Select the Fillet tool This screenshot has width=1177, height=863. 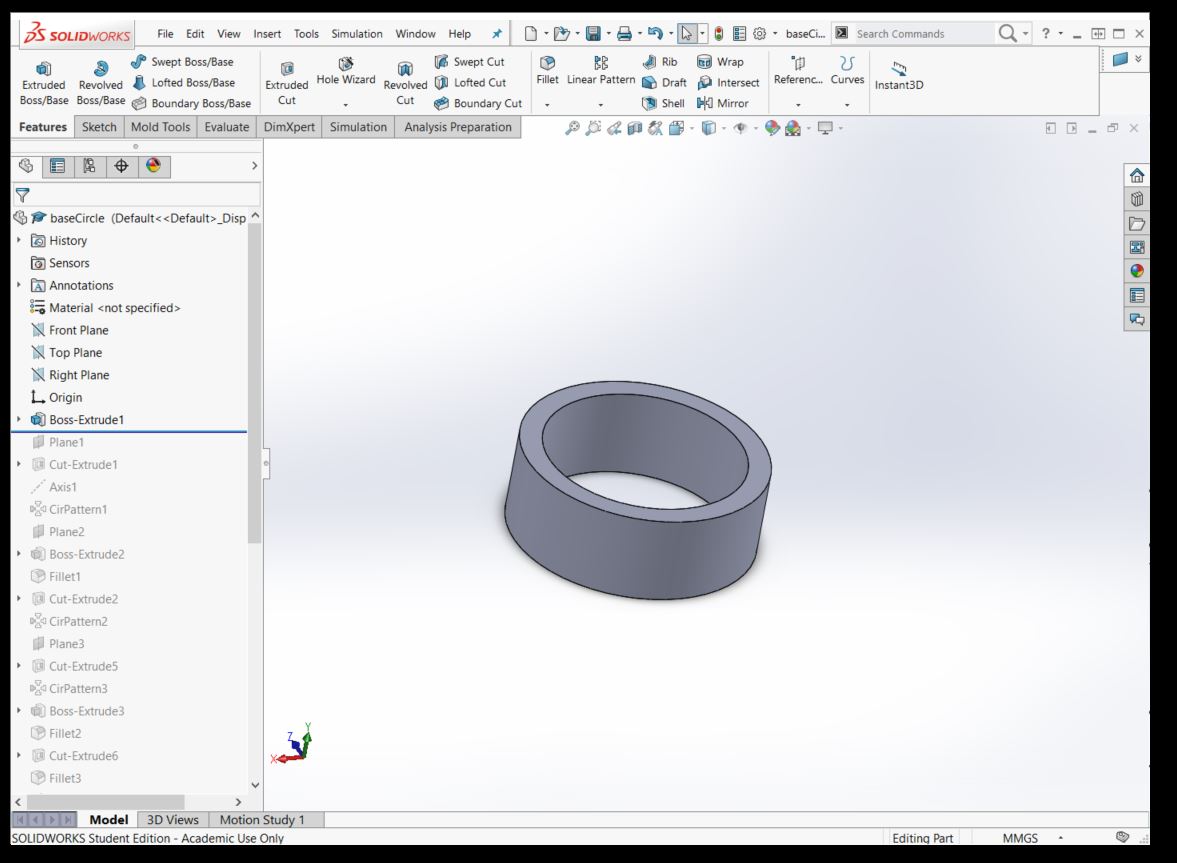(x=547, y=70)
